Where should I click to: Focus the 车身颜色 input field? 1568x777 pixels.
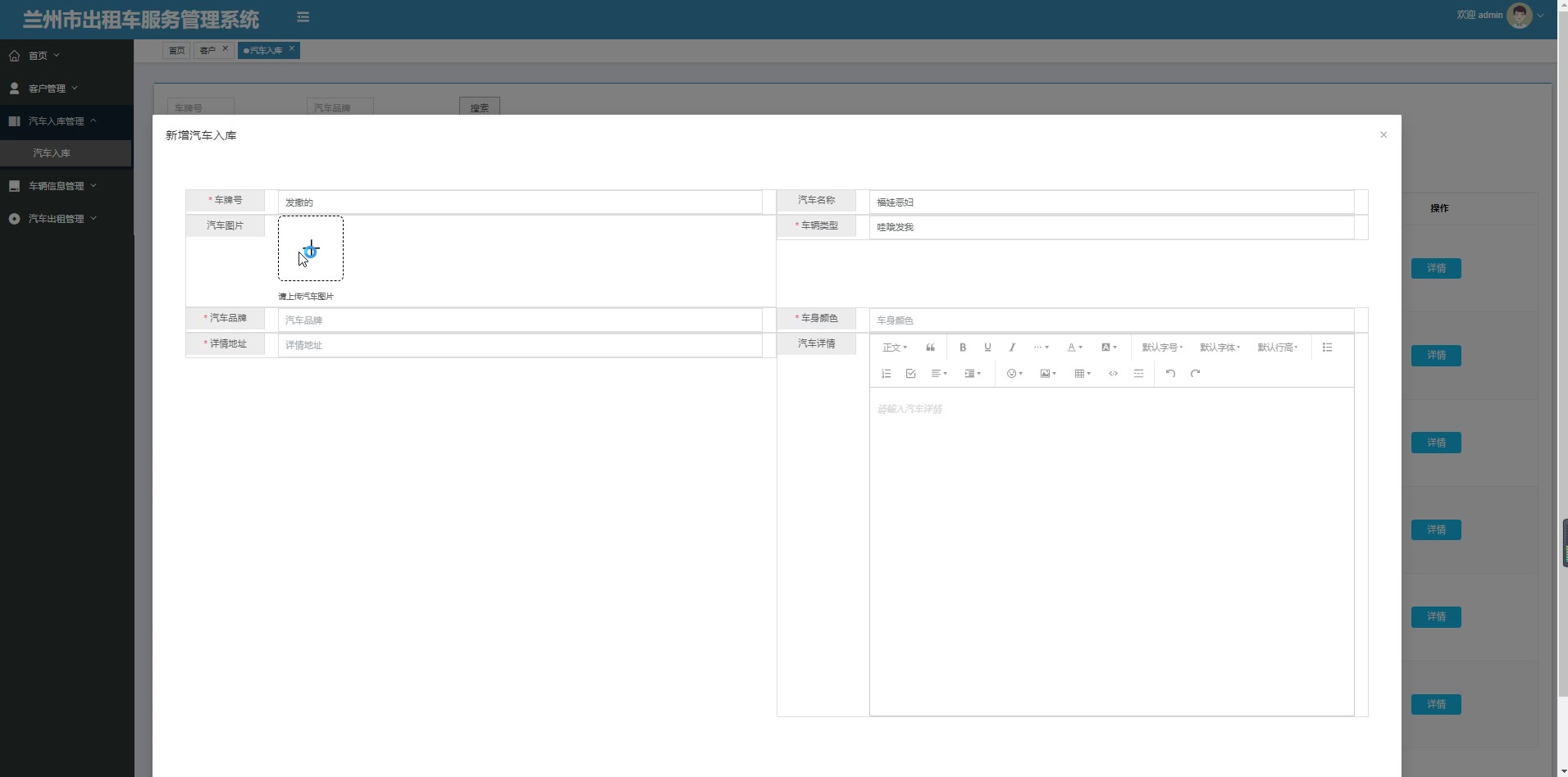pyautogui.click(x=1111, y=320)
